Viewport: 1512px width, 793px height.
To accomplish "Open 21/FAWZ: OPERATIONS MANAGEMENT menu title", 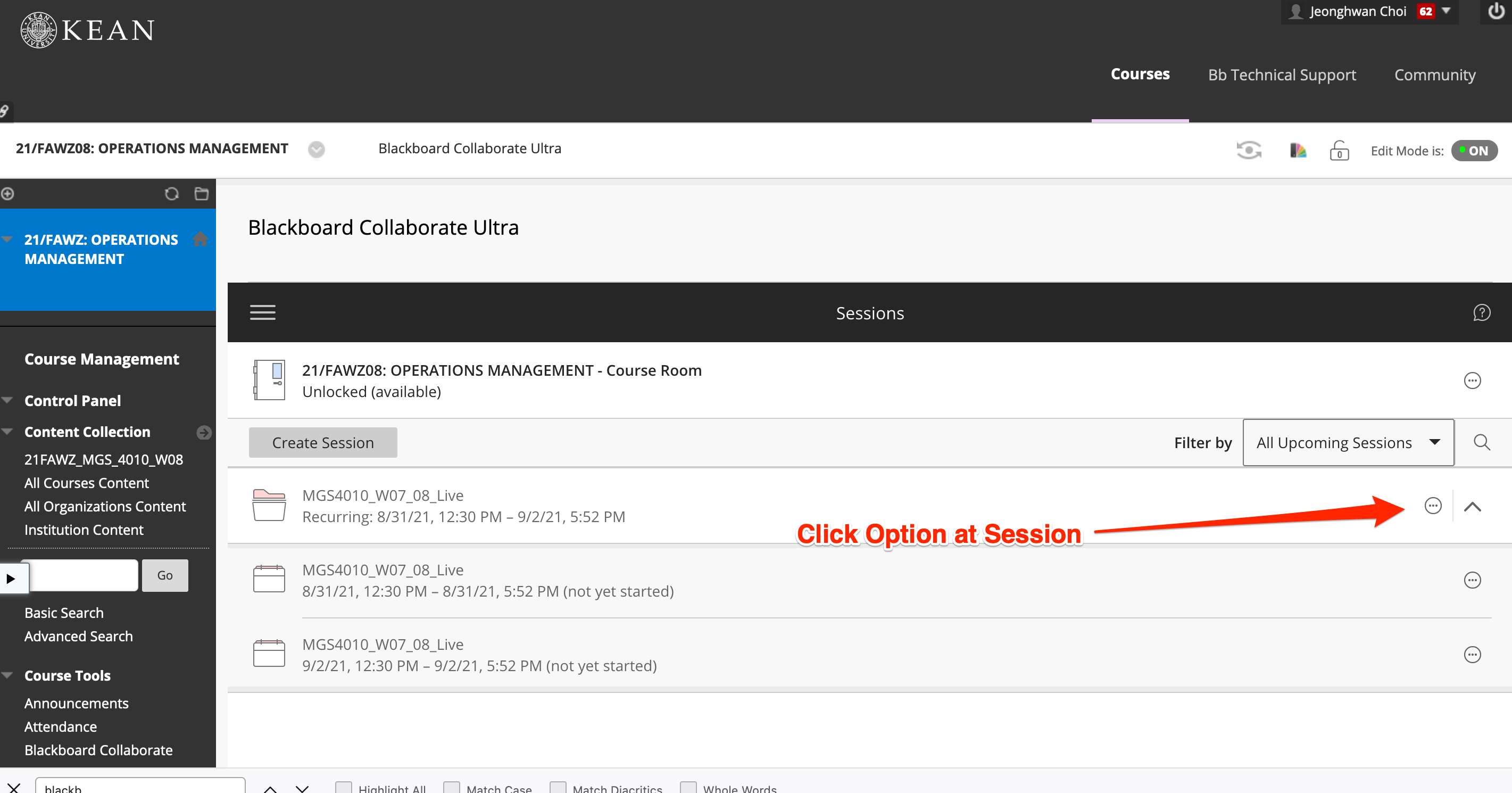I will pos(101,250).
